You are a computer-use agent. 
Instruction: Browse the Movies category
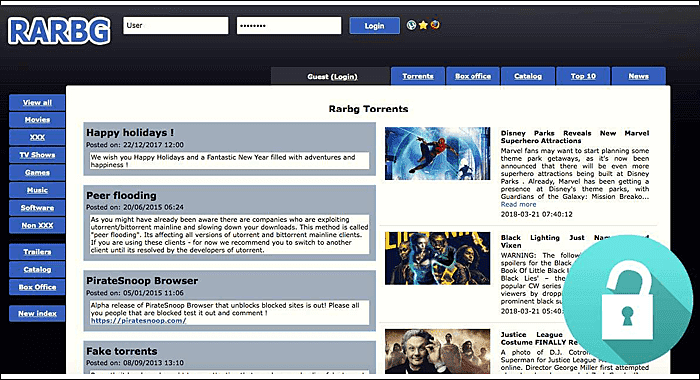click(x=37, y=120)
